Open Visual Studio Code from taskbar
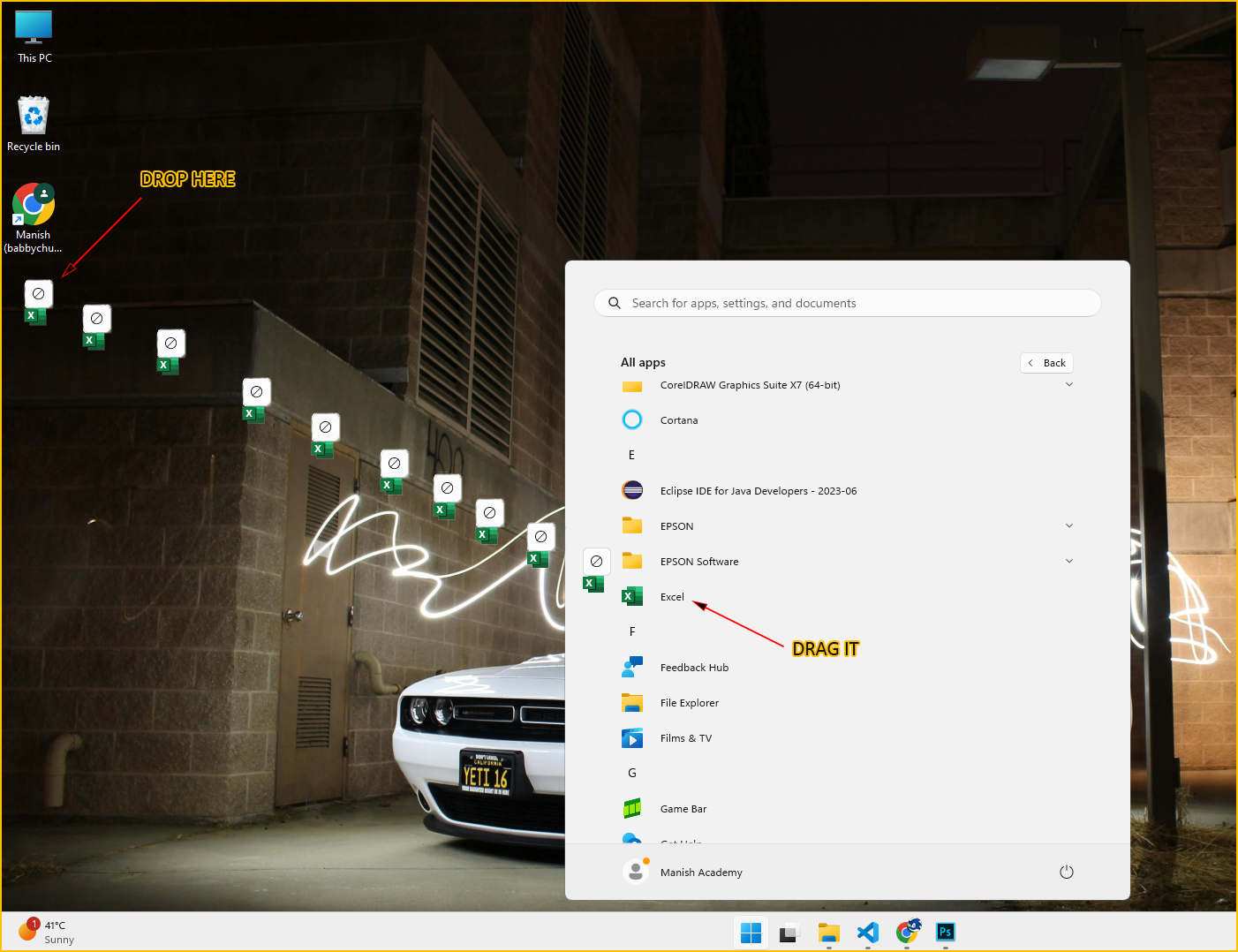1238x952 pixels. pyautogui.click(x=867, y=933)
